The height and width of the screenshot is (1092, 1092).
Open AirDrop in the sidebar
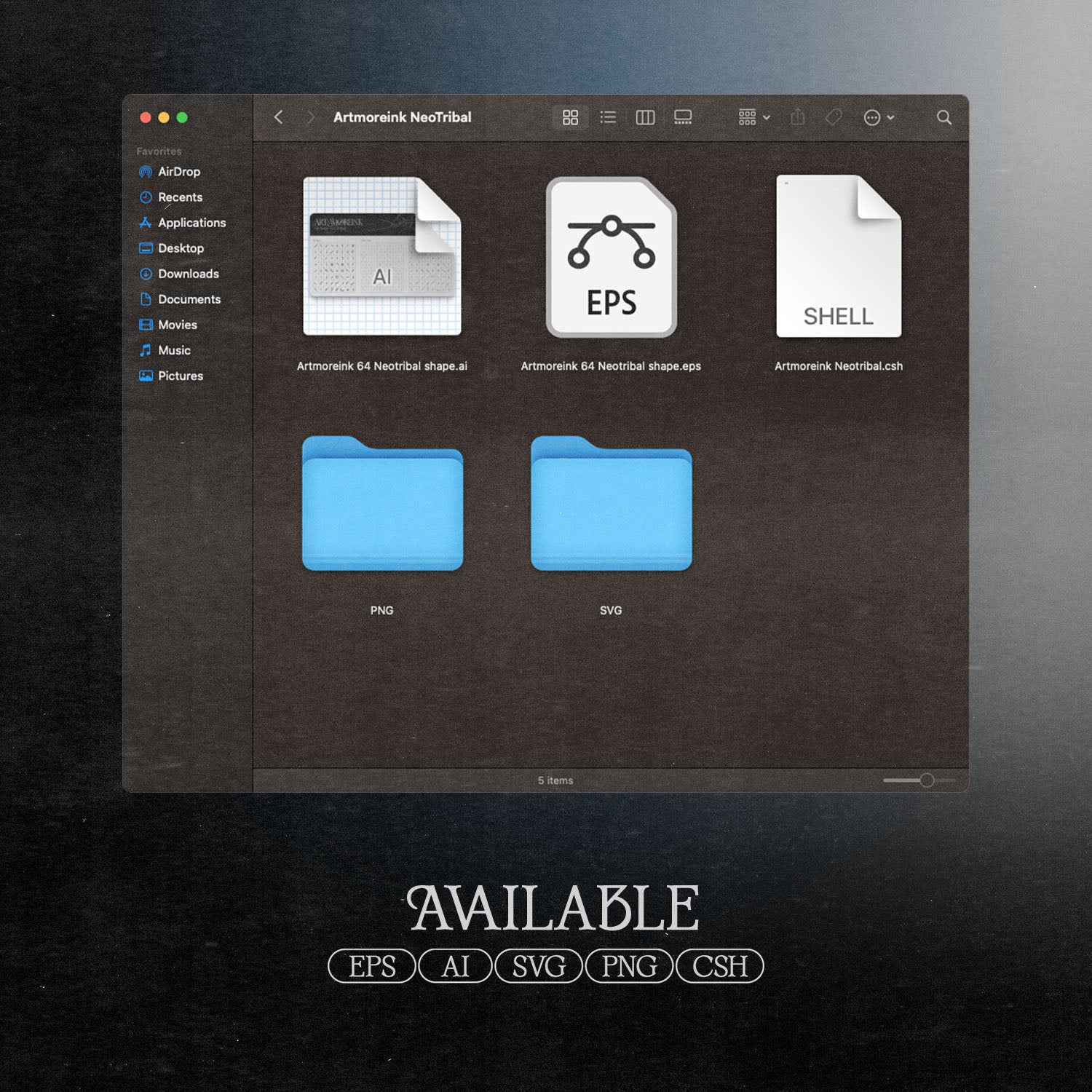[x=178, y=172]
